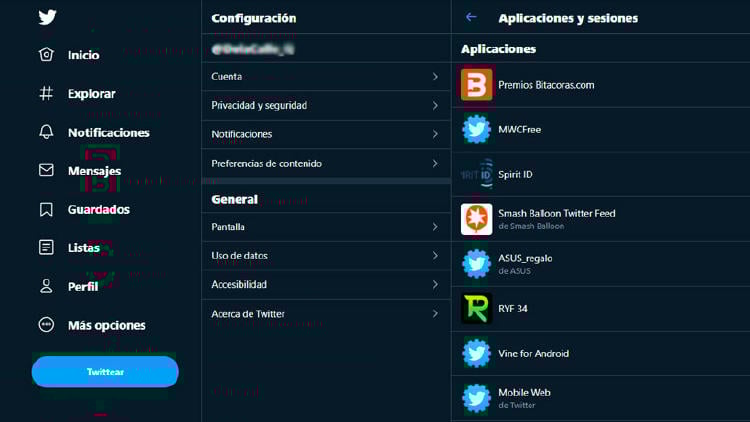
Task: Click the Más opciones ellipsis icon
Action: coord(46,325)
